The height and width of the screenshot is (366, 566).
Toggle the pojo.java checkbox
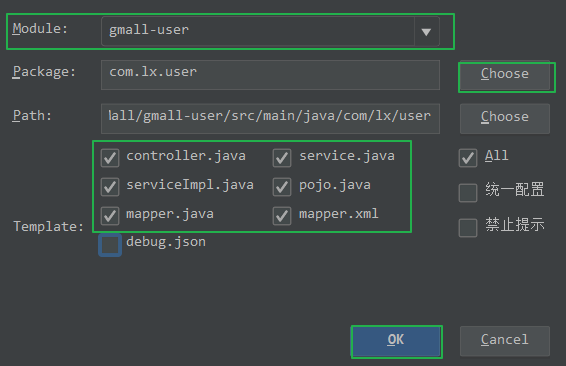pyautogui.click(x=282, y=187)
